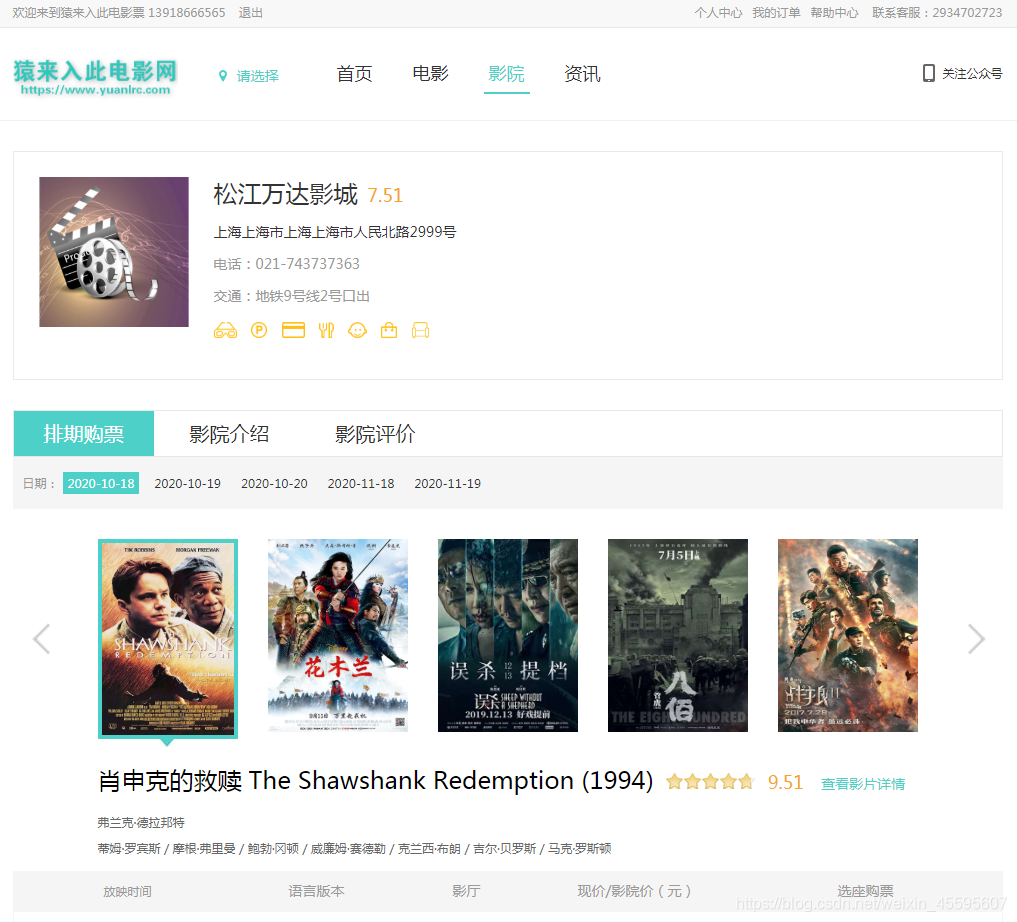Go to 首页 home page
The width and height of the screenshot is (1017, 922).
coord(354,74)
